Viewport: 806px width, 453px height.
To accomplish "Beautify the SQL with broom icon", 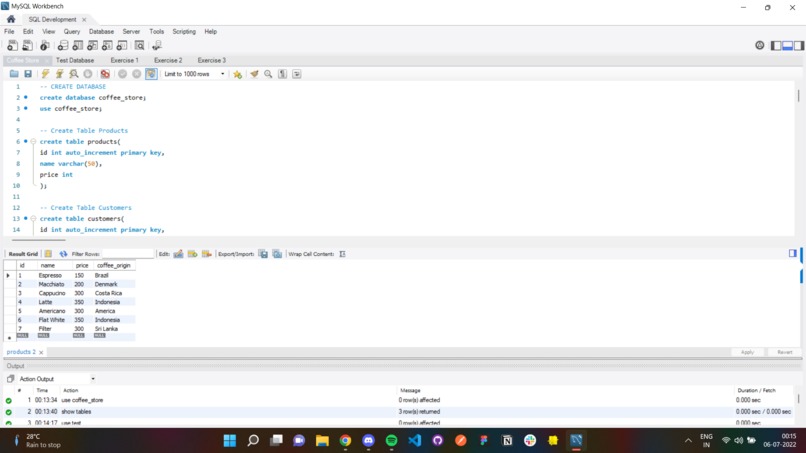I will tap(254, 74).
